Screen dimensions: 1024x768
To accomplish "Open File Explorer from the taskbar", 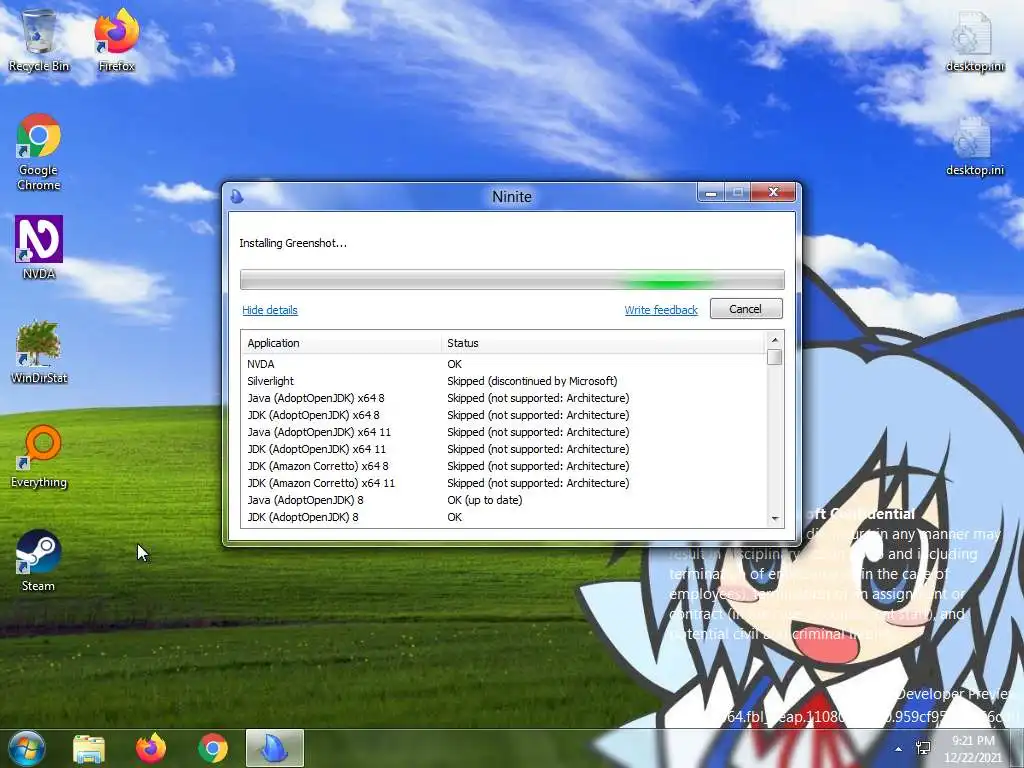I will coord(89,748).
